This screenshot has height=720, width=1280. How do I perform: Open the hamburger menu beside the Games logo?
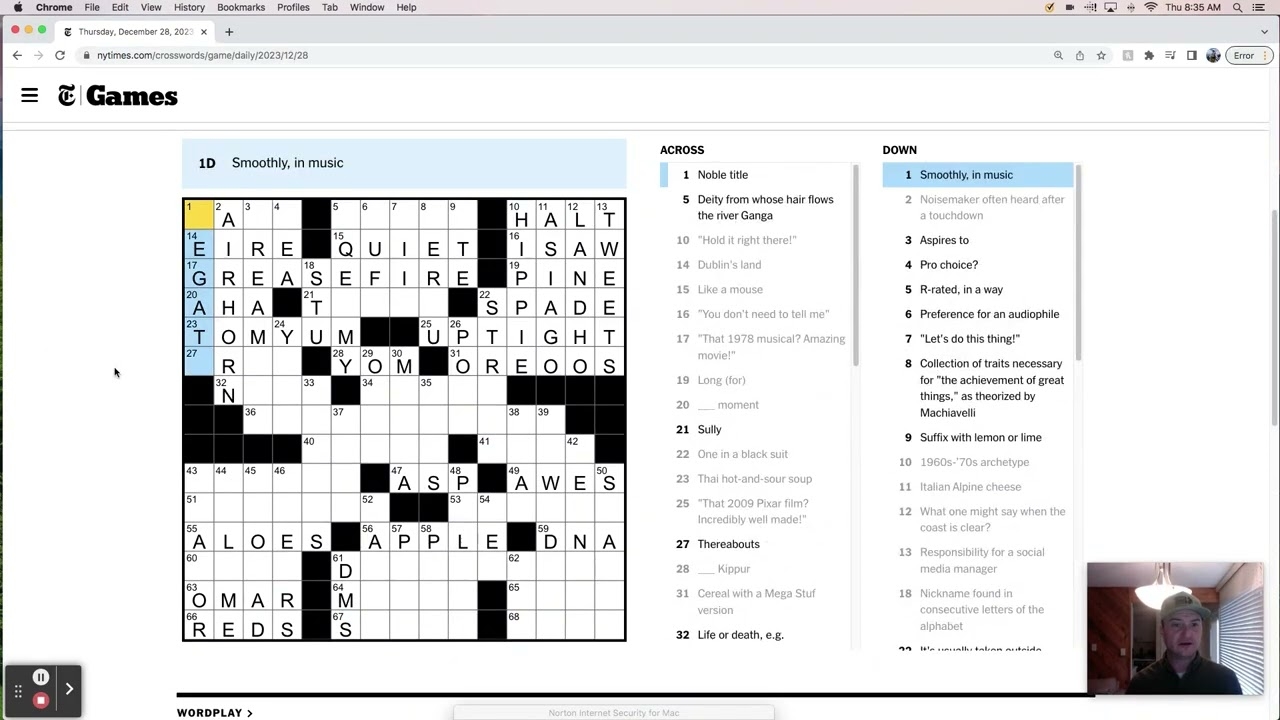(x=29, y=95)
